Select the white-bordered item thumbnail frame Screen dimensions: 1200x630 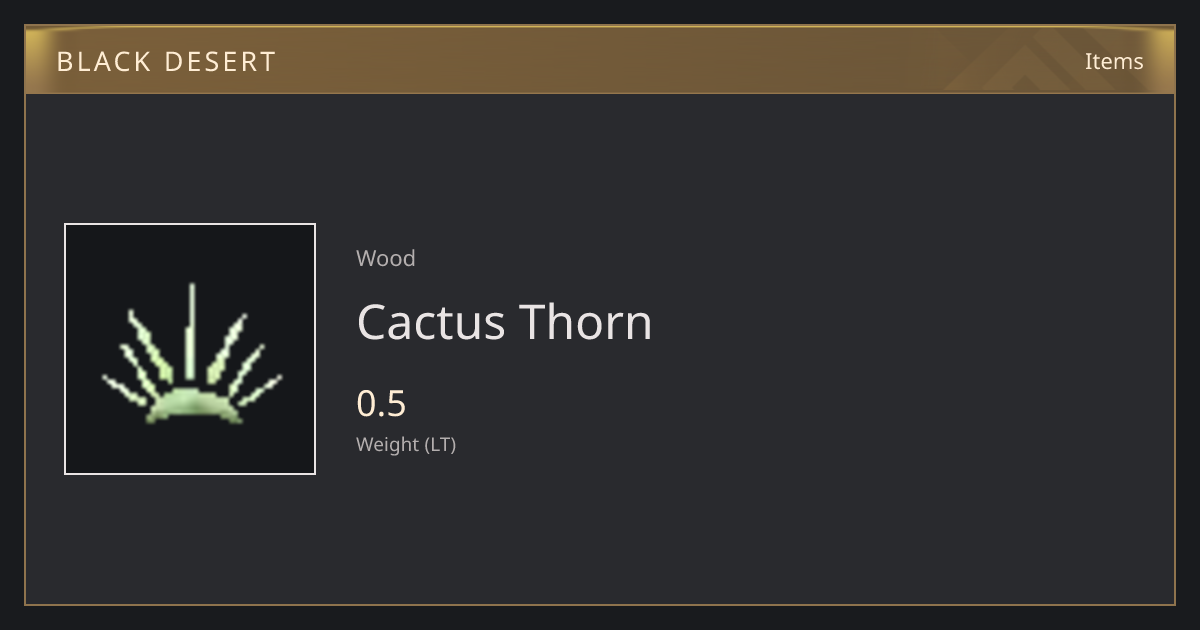190,349
